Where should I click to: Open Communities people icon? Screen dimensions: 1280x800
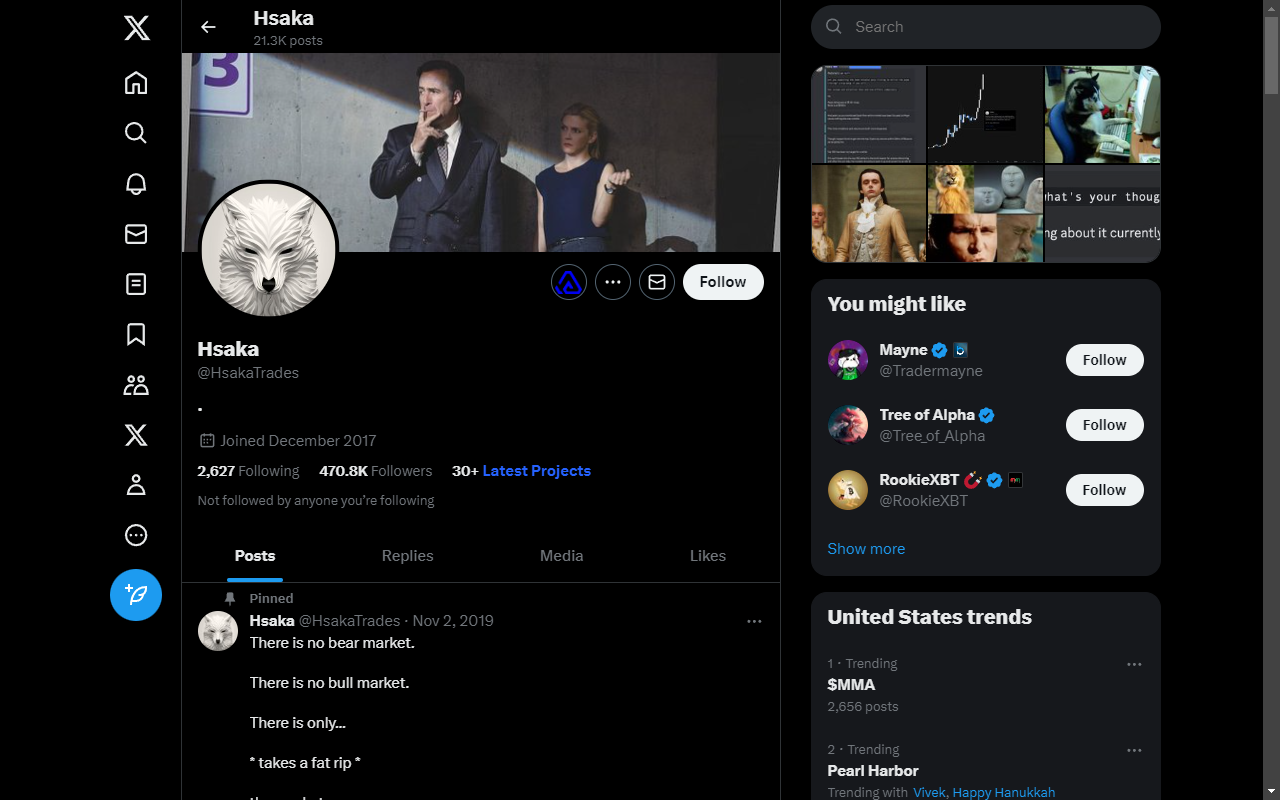pyautogui.click(x=136, y=385)
